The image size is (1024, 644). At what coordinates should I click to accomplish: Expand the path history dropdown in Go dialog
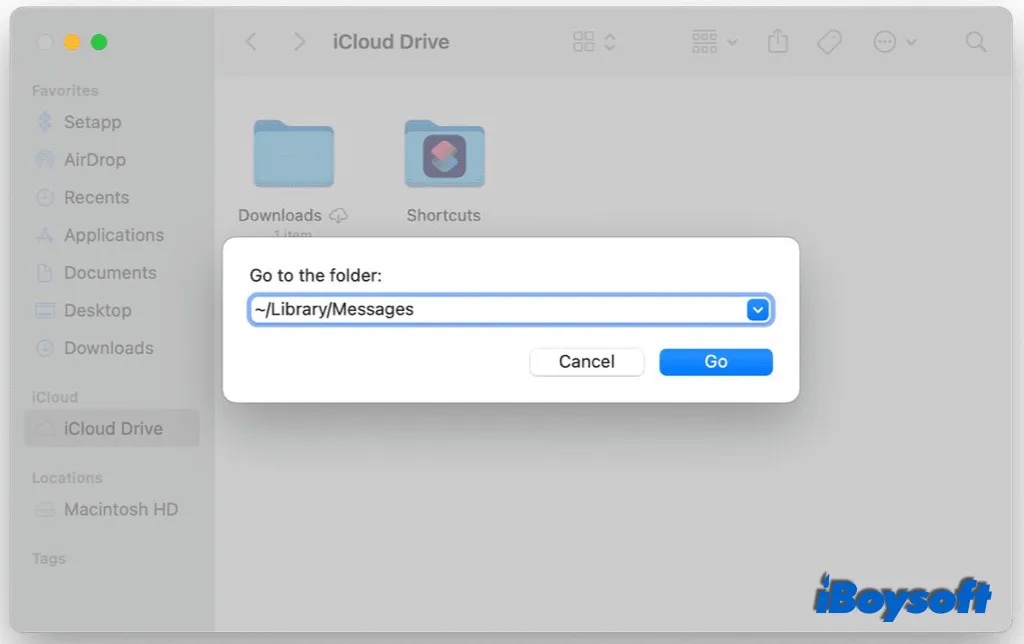757,309
